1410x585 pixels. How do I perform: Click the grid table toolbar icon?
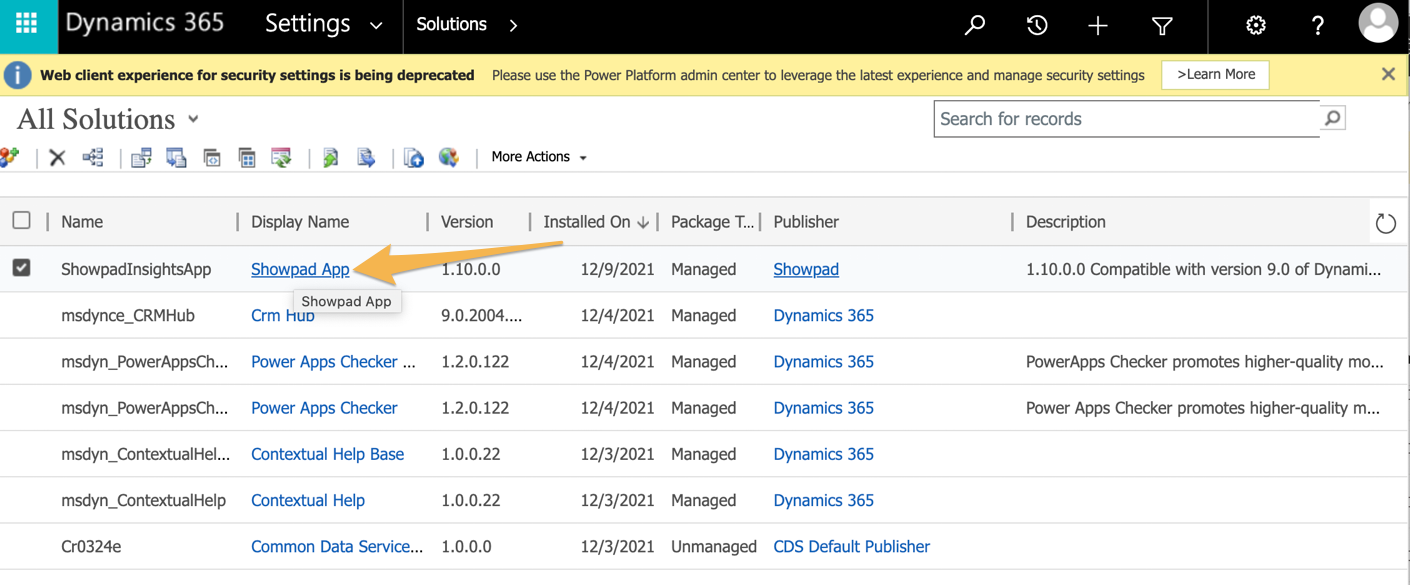pos(247,157)
